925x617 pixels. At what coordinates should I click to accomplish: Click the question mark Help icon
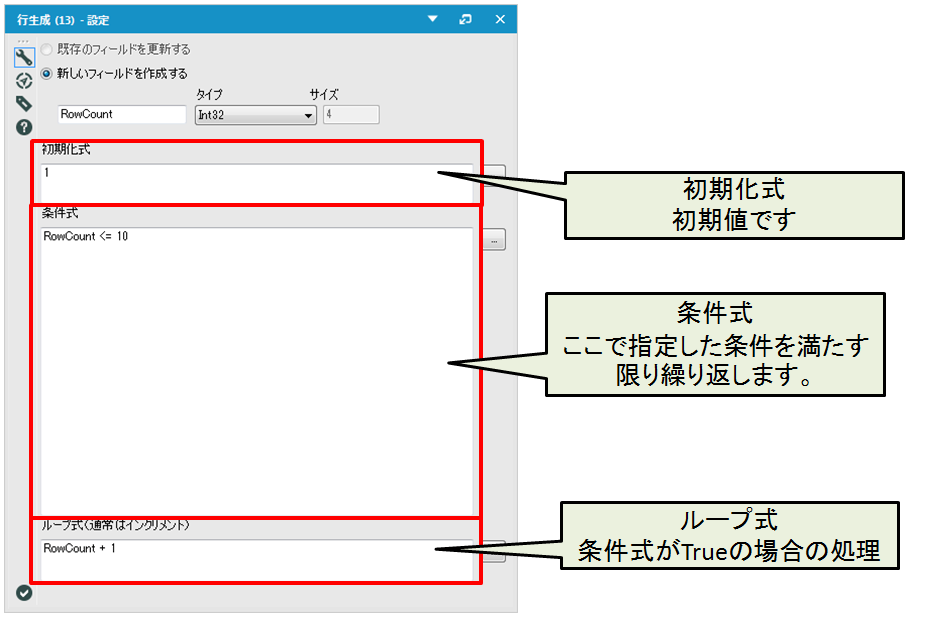(24, 127)
